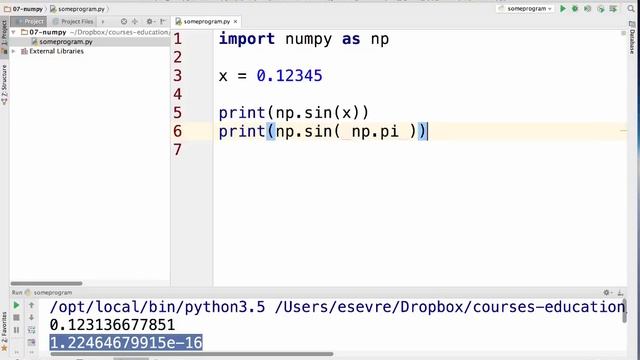Viewport: 640px width, 360px height.
Task: Run someprogram with the green play icon in top toolbar
Action: (563, 9)
